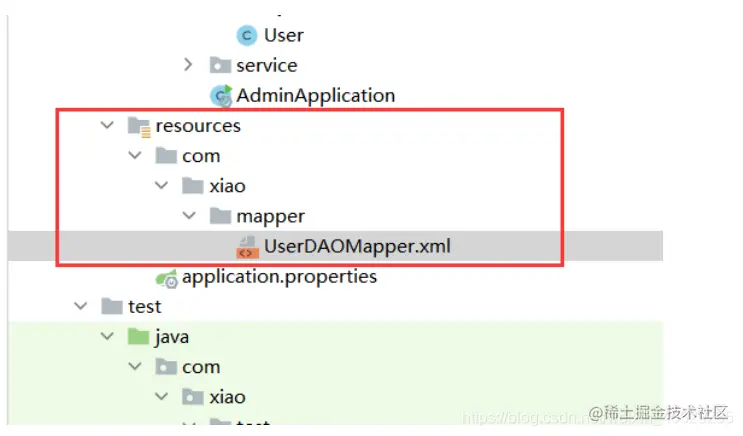Click the service package folder icon
Image resolution: width=743 pixels, height=436 pixels.
(220, 65)
